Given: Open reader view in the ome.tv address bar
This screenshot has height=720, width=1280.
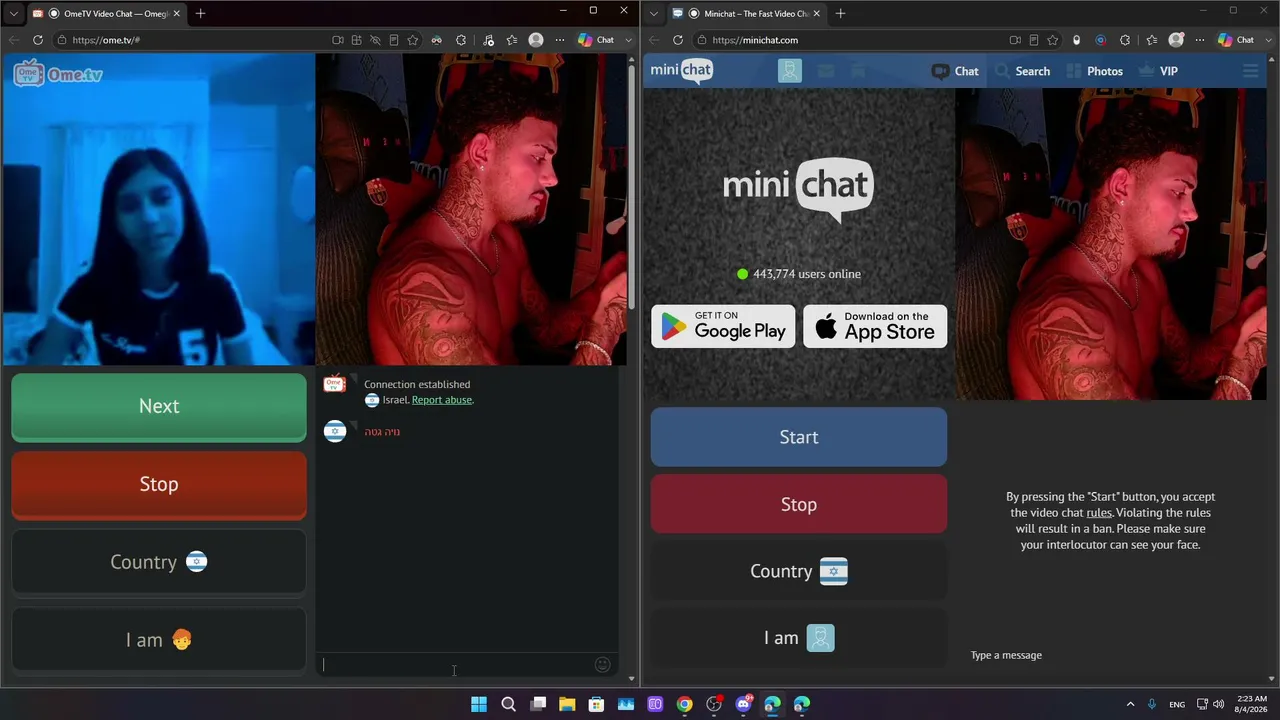Looking at the screenshot, I should point(394,40).
